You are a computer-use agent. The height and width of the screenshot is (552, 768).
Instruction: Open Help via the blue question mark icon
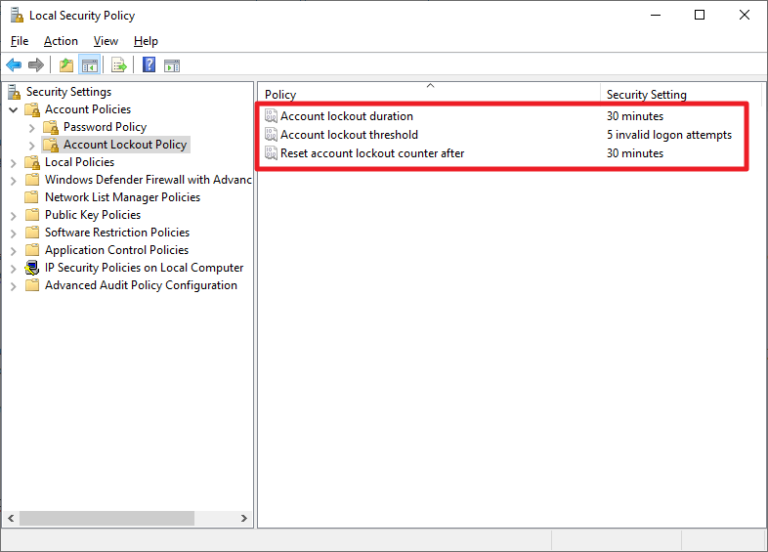149,65
